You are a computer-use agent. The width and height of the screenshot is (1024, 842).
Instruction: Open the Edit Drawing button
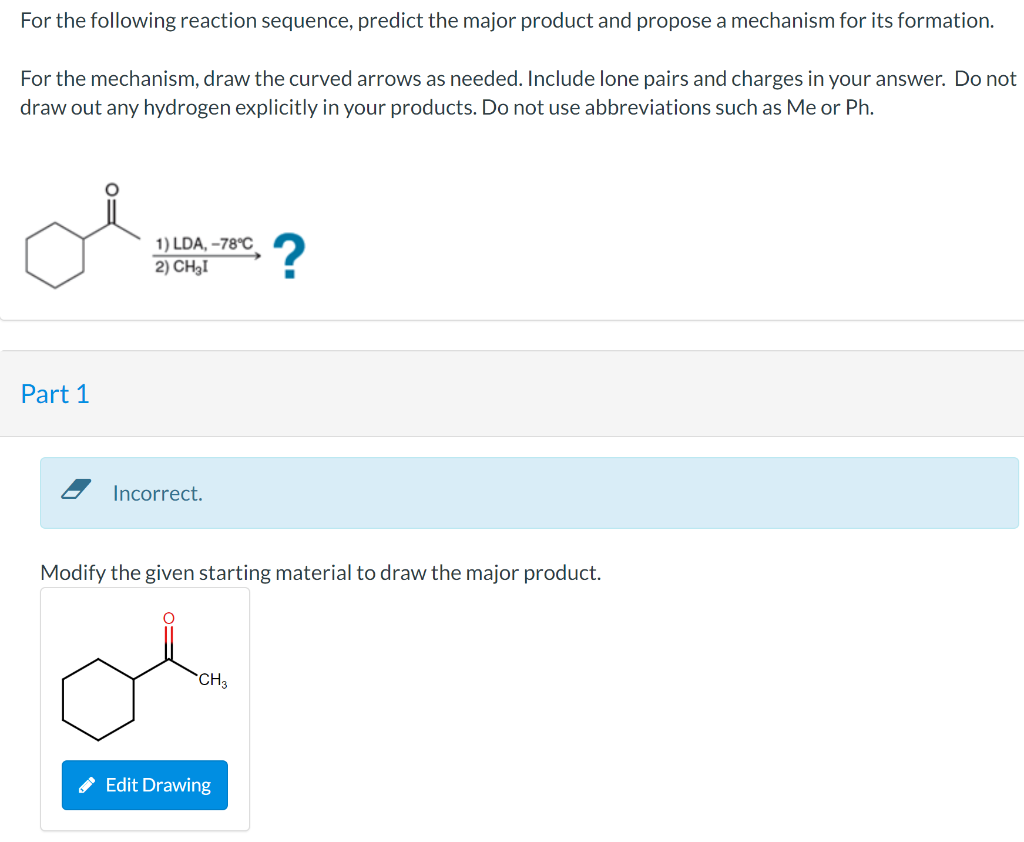click(144, 785)
